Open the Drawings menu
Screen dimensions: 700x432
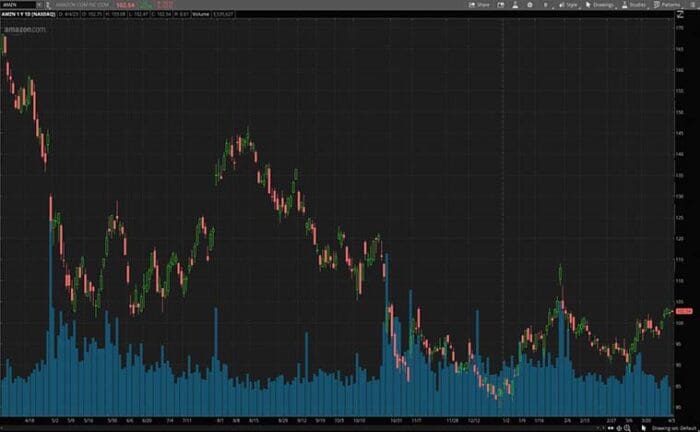(x=600, y=4)
